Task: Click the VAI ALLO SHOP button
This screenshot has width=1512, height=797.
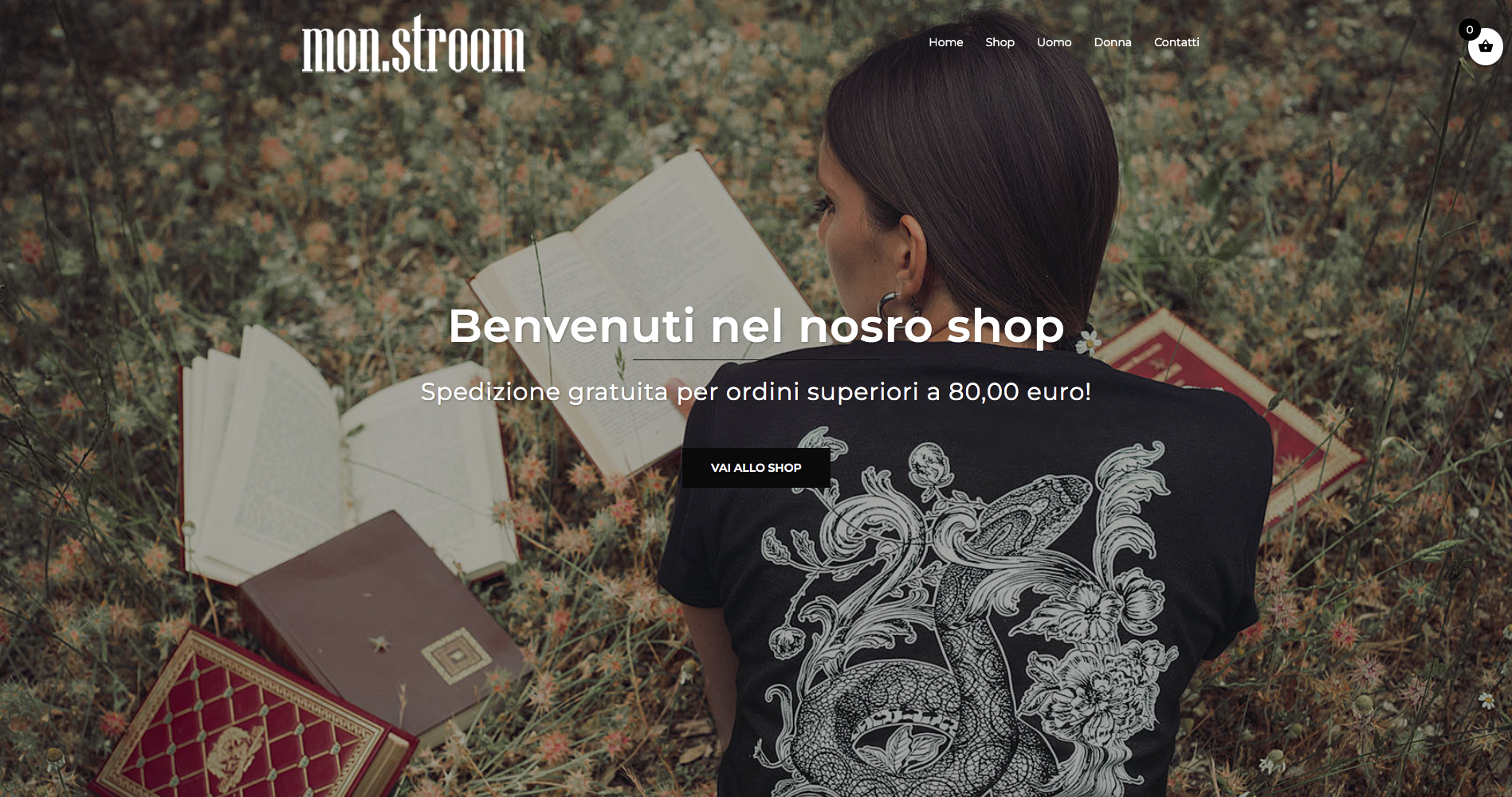Action: click(756, 468)
